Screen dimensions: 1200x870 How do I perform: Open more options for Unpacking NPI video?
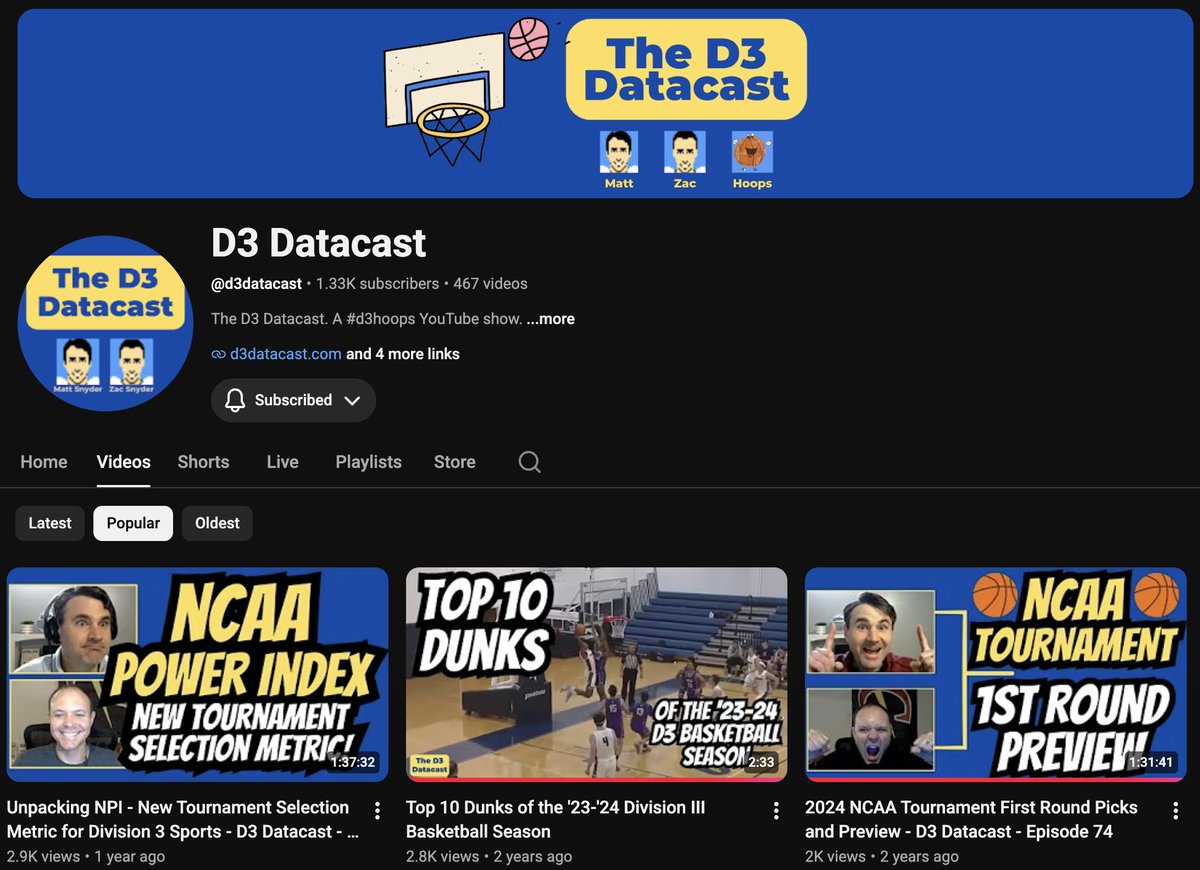[x=377, y=810]
